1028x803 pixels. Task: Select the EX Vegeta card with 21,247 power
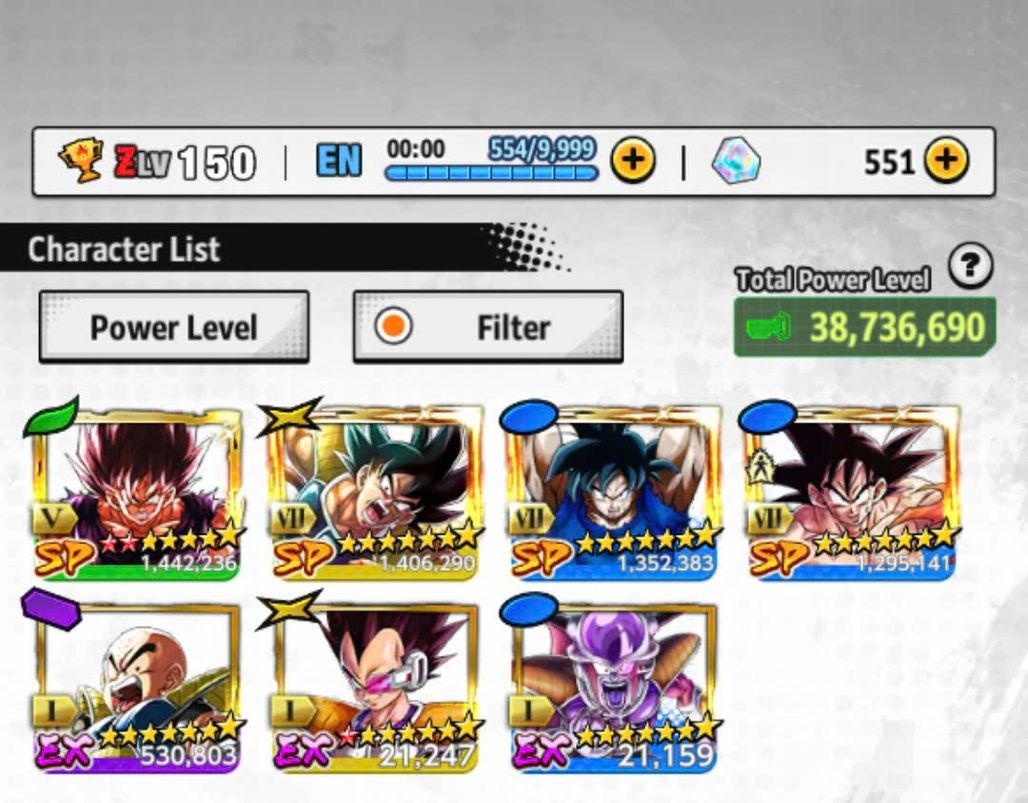coord(374,688)
